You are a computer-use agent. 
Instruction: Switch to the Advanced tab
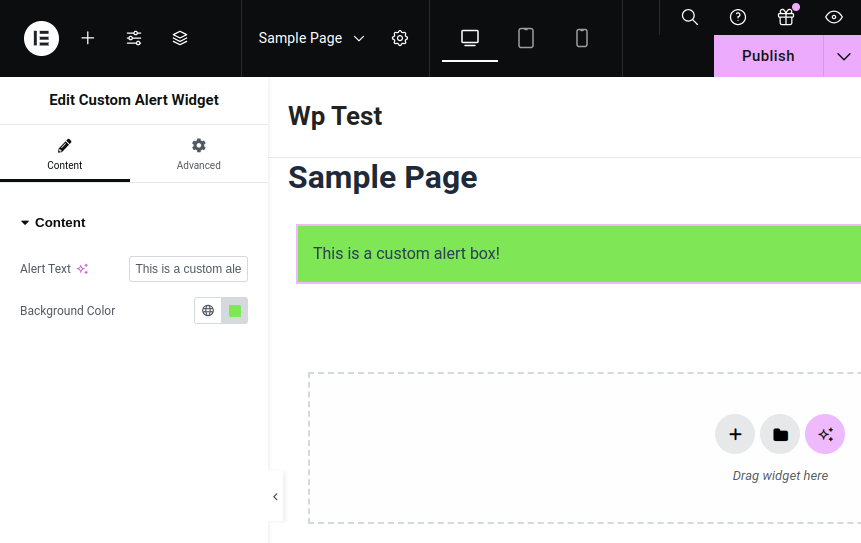pyautogui.click(x=199, y=154)
